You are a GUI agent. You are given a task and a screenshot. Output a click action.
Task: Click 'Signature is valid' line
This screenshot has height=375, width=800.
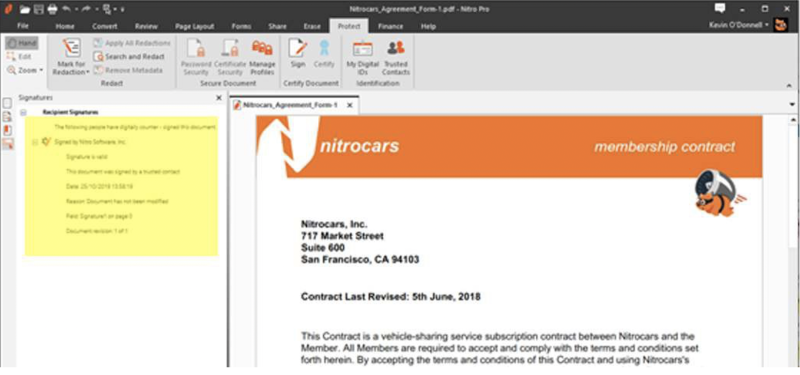point(87,157)
